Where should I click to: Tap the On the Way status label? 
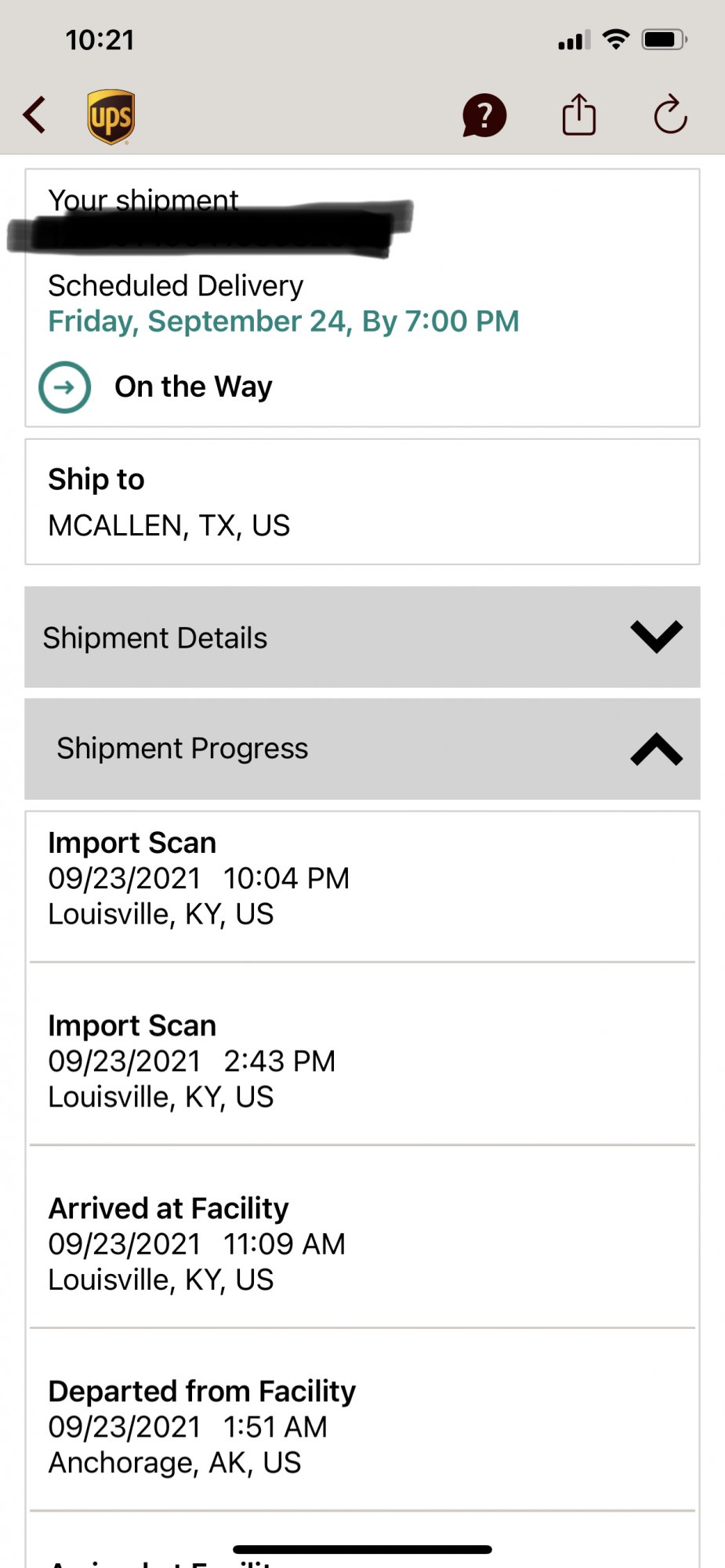(x=194, y=387)
